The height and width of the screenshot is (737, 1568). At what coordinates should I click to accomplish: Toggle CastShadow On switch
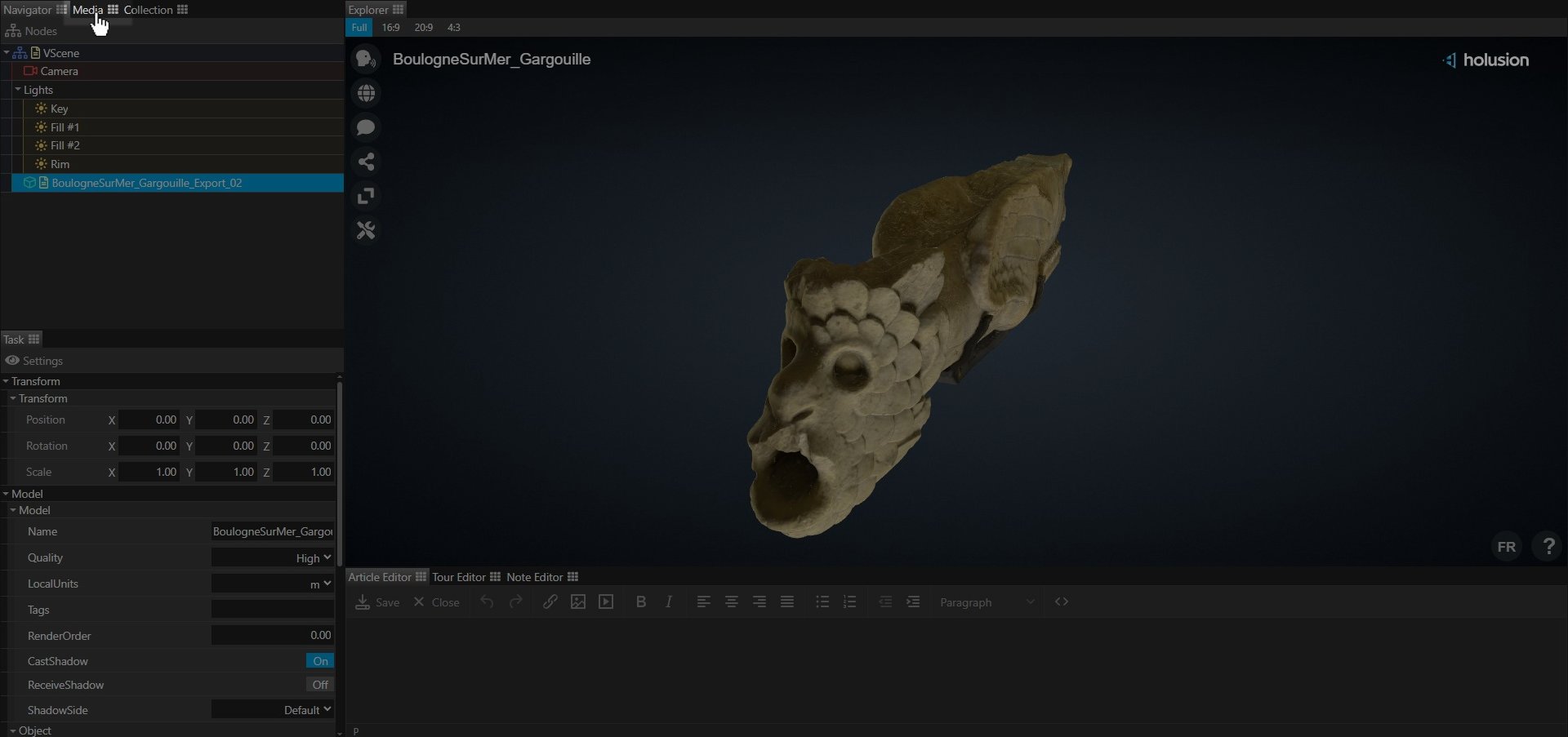coord(320,661)
